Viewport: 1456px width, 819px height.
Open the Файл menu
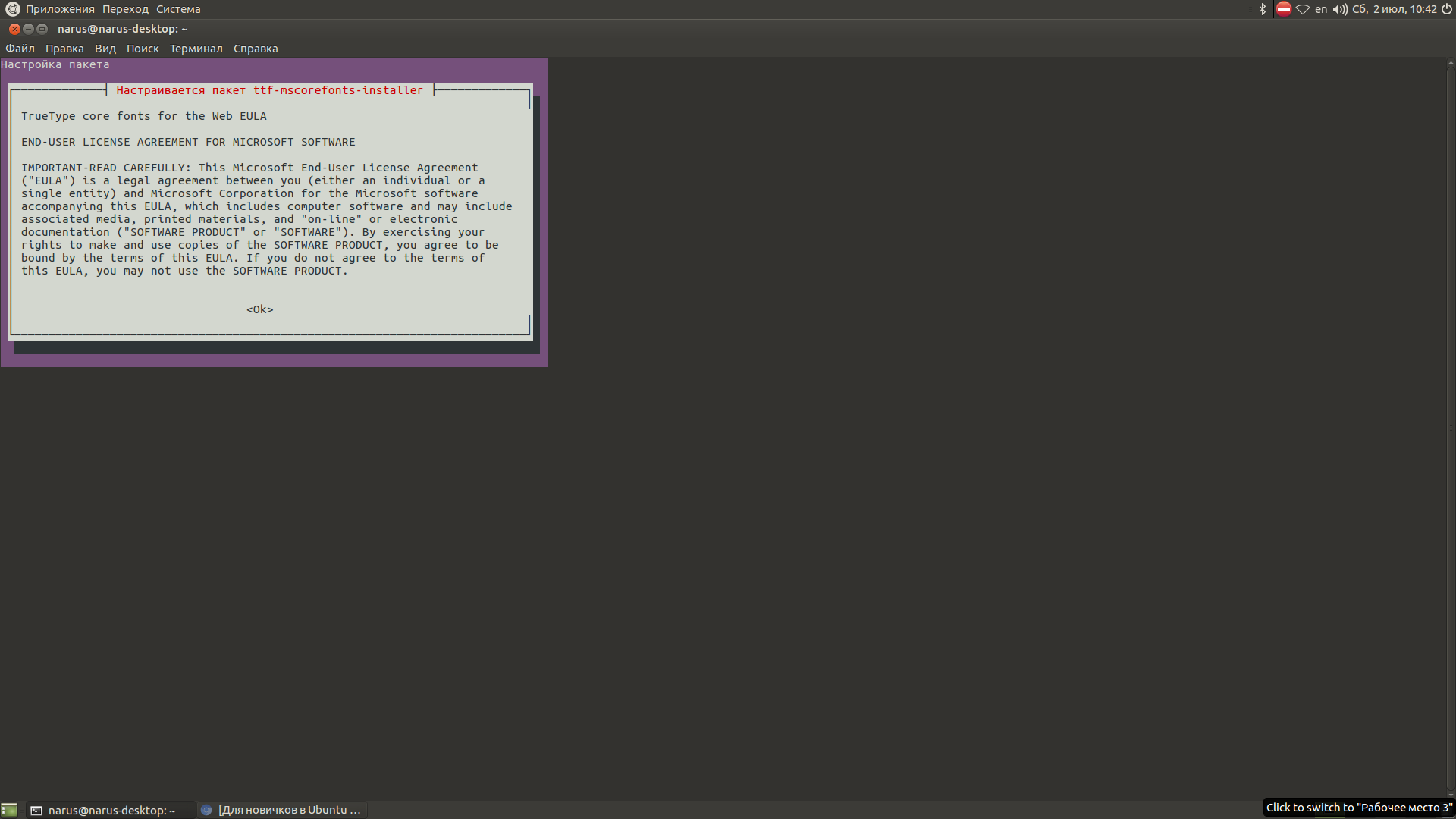tap(20, 49)
